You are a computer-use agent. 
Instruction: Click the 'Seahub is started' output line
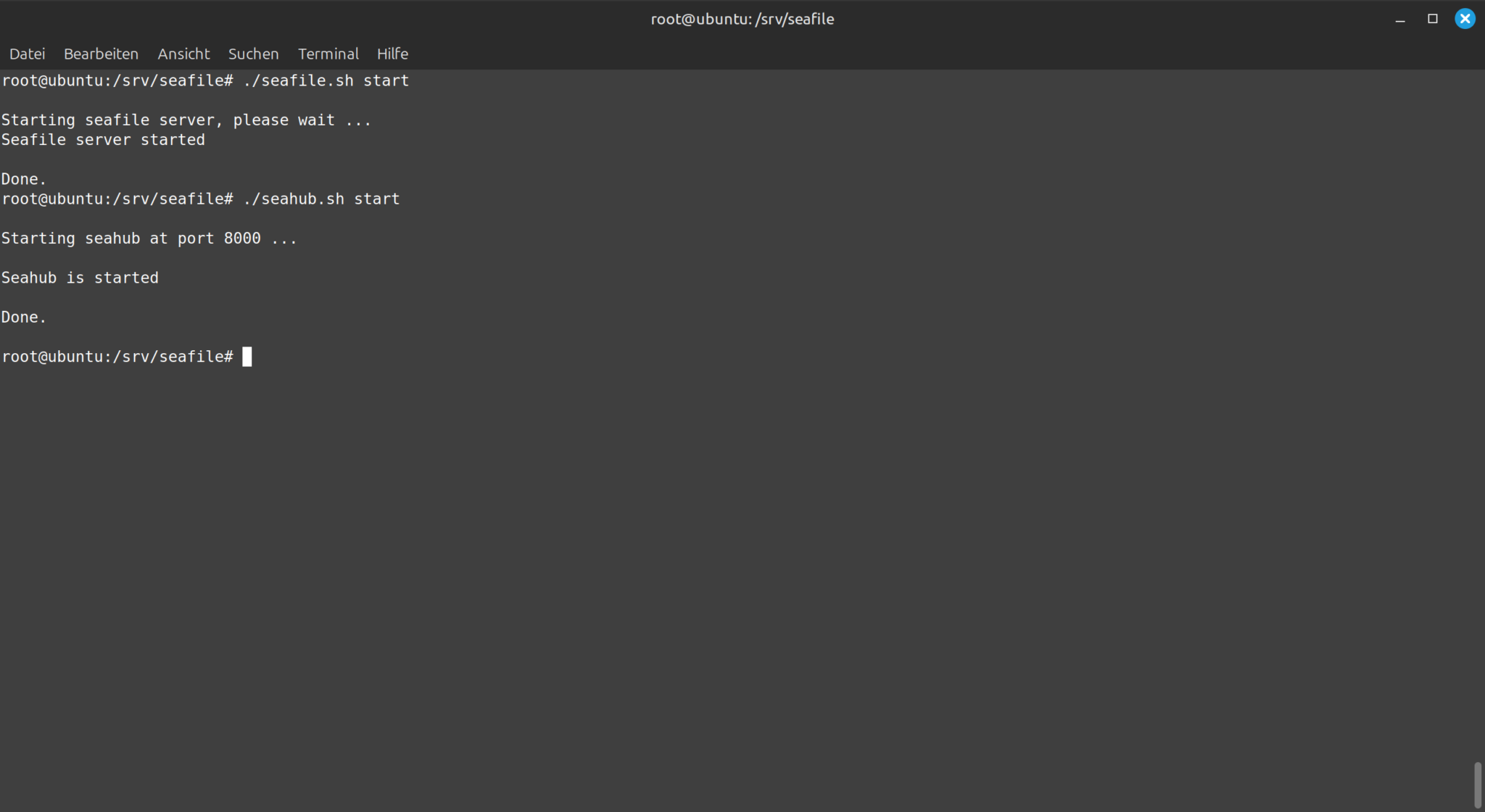point(80,278)
